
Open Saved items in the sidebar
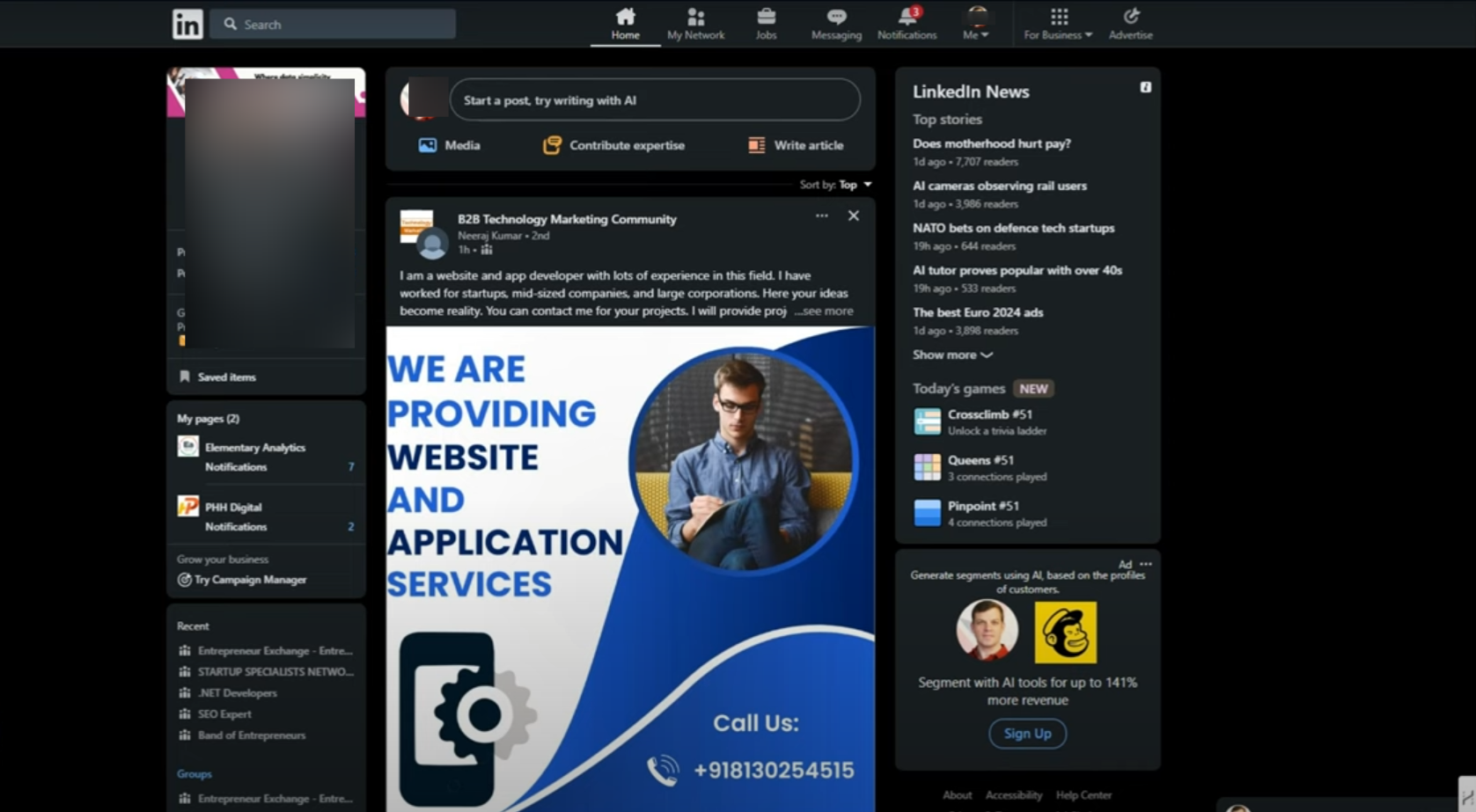pos(226,377)
